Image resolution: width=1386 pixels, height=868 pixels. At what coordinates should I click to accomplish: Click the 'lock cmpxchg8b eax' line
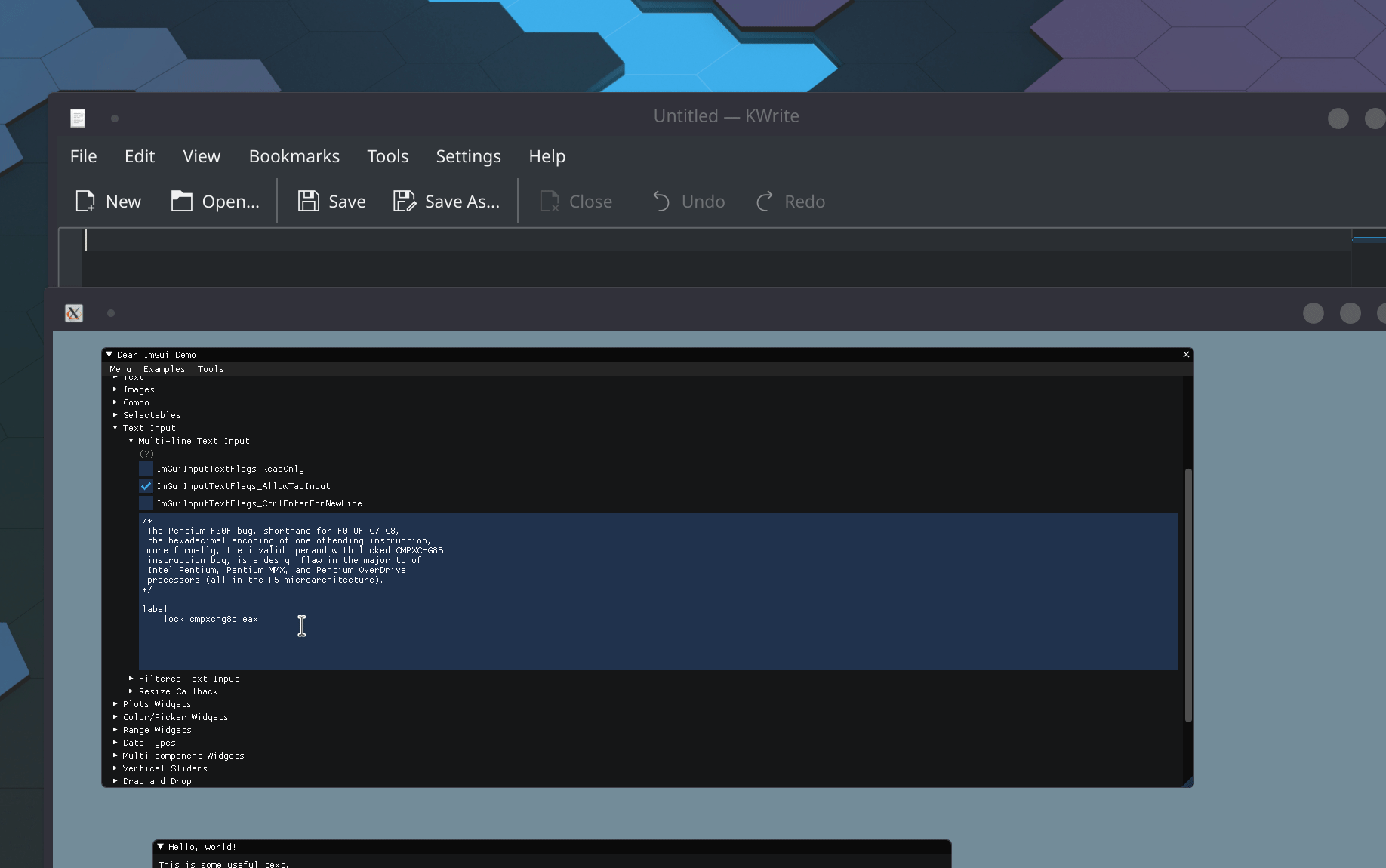tap(211, 619)
